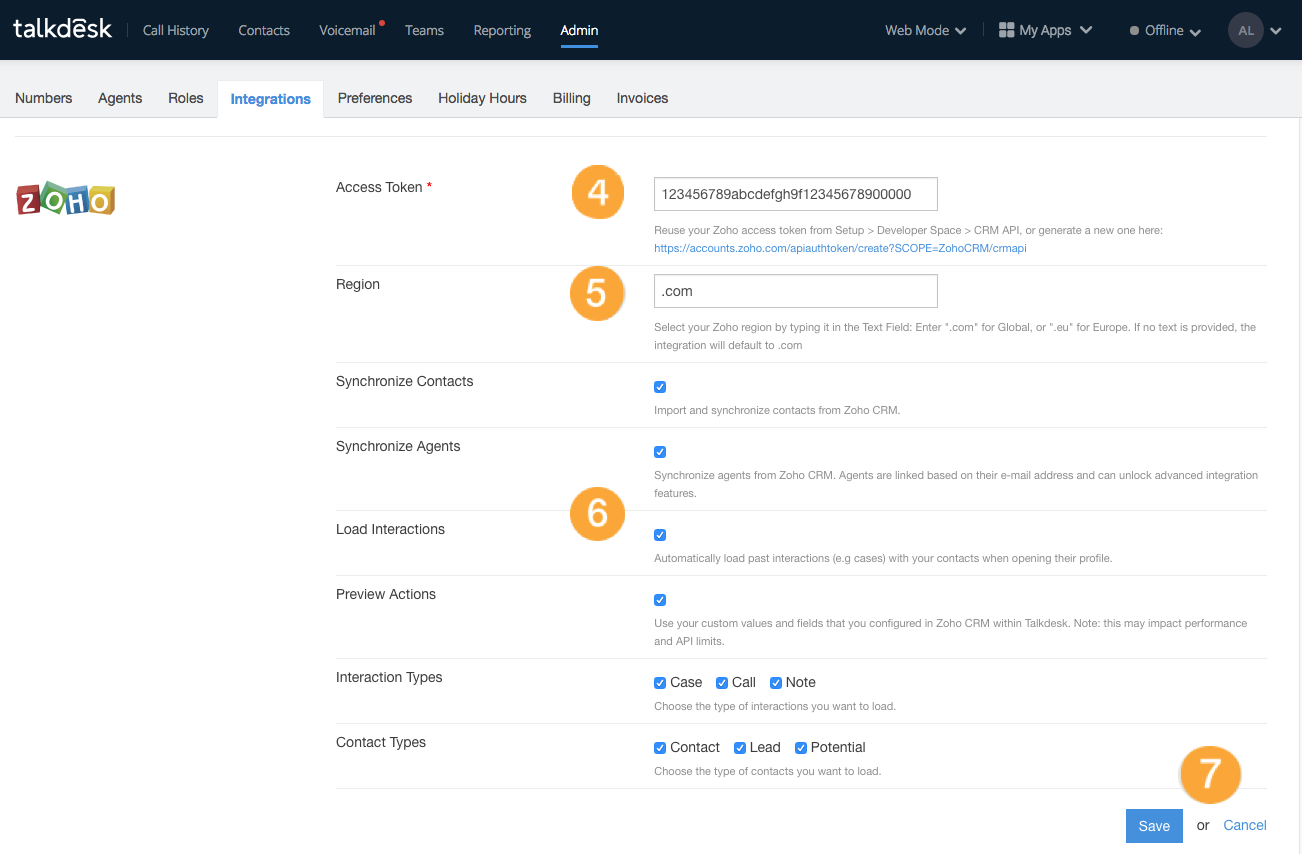Screen dimensions: 1302x854
Task: Open Voicemail in top navigation
Action: pos(347,30)
